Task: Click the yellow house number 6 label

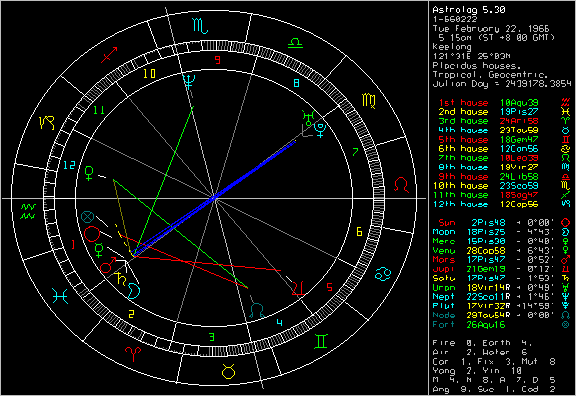Action: coord(359,232)
